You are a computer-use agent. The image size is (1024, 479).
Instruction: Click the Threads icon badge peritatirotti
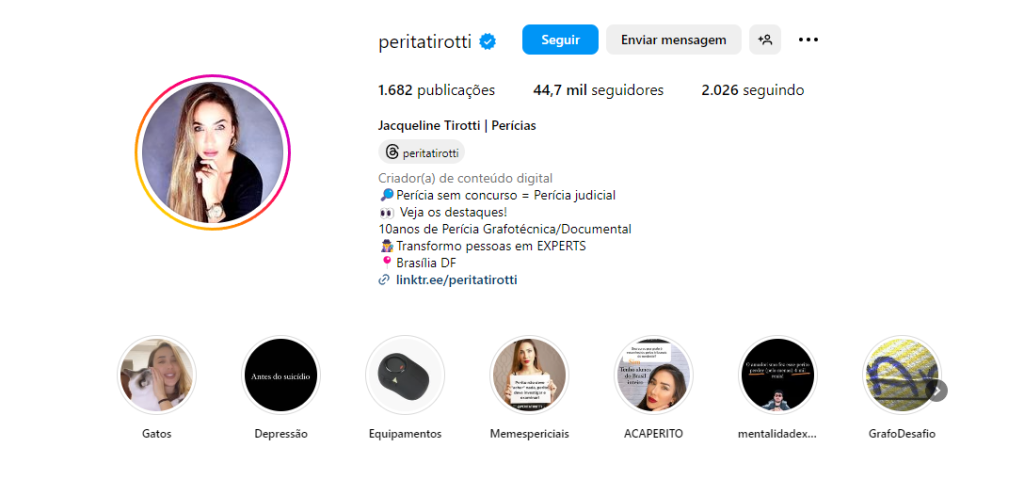pyautogui.click(x=422, y=152)
